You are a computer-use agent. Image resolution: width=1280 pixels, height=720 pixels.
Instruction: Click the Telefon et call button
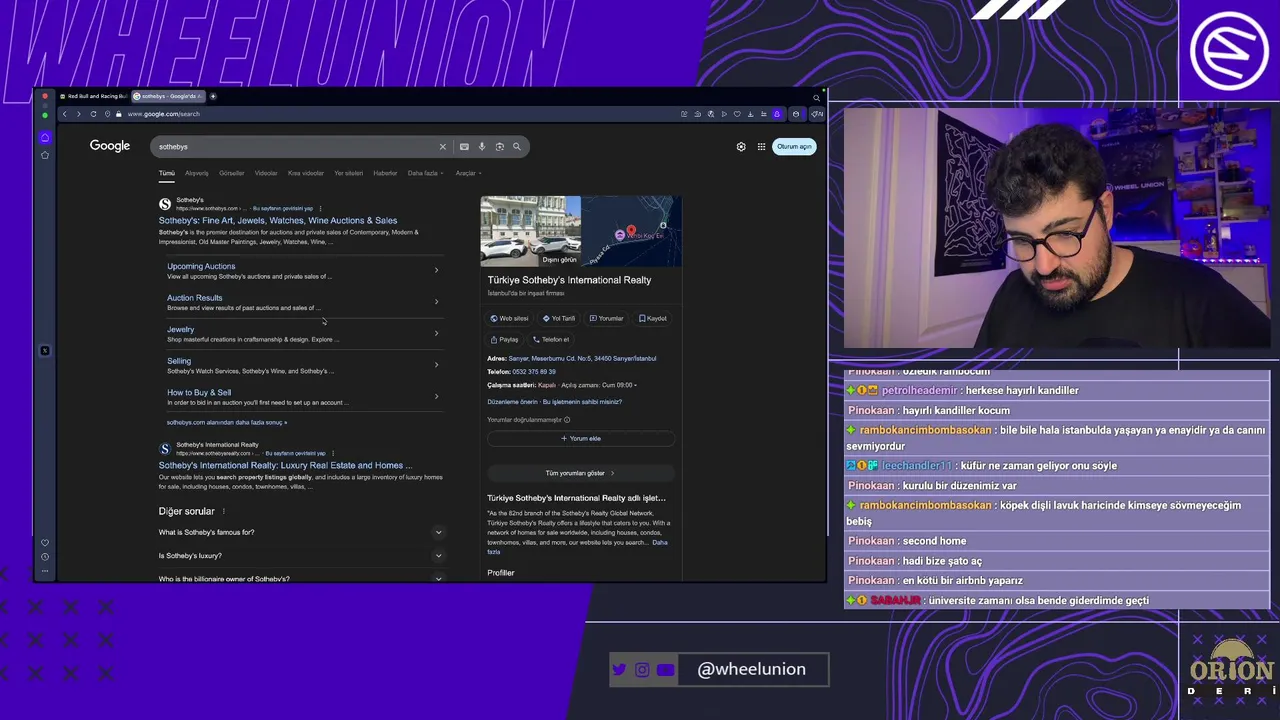click(x=551, y=339)
